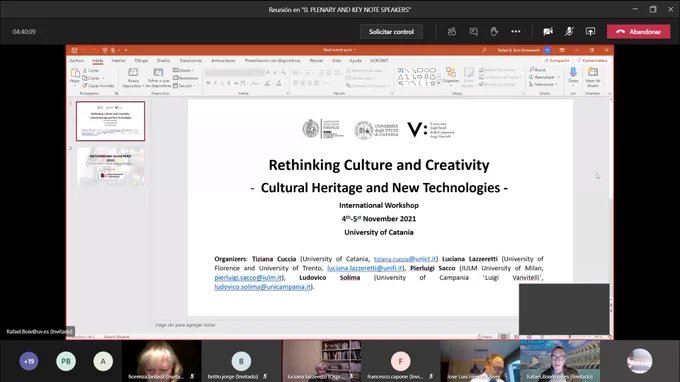Open more actions ellipsis menu
This screenshot has width=680, height=382.
pyautogui.click(x=516, y=32)
